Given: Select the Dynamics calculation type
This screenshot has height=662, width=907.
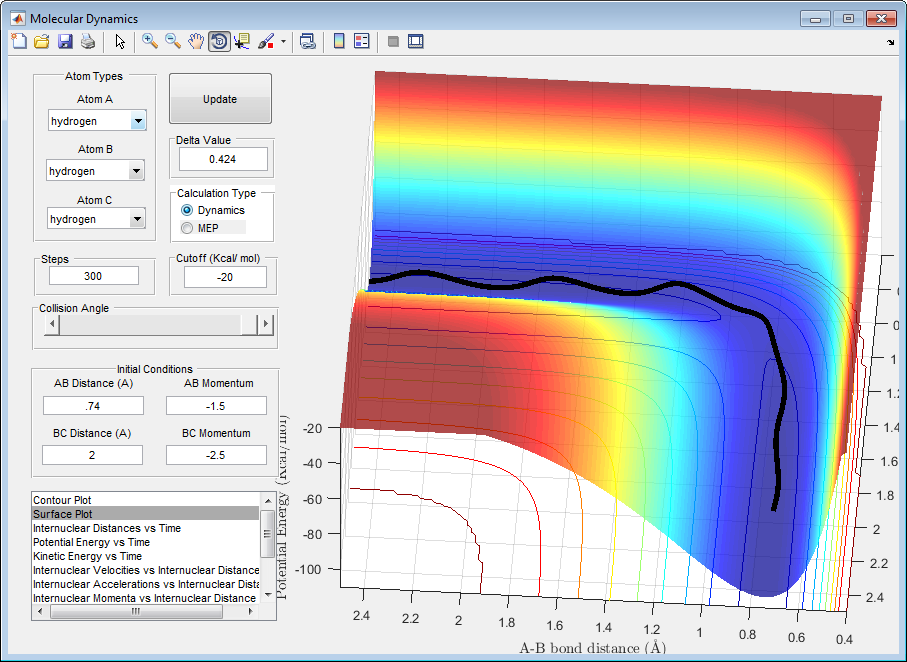Looking at the screenshot, I should pyautogui.click(x=187, y=210).
